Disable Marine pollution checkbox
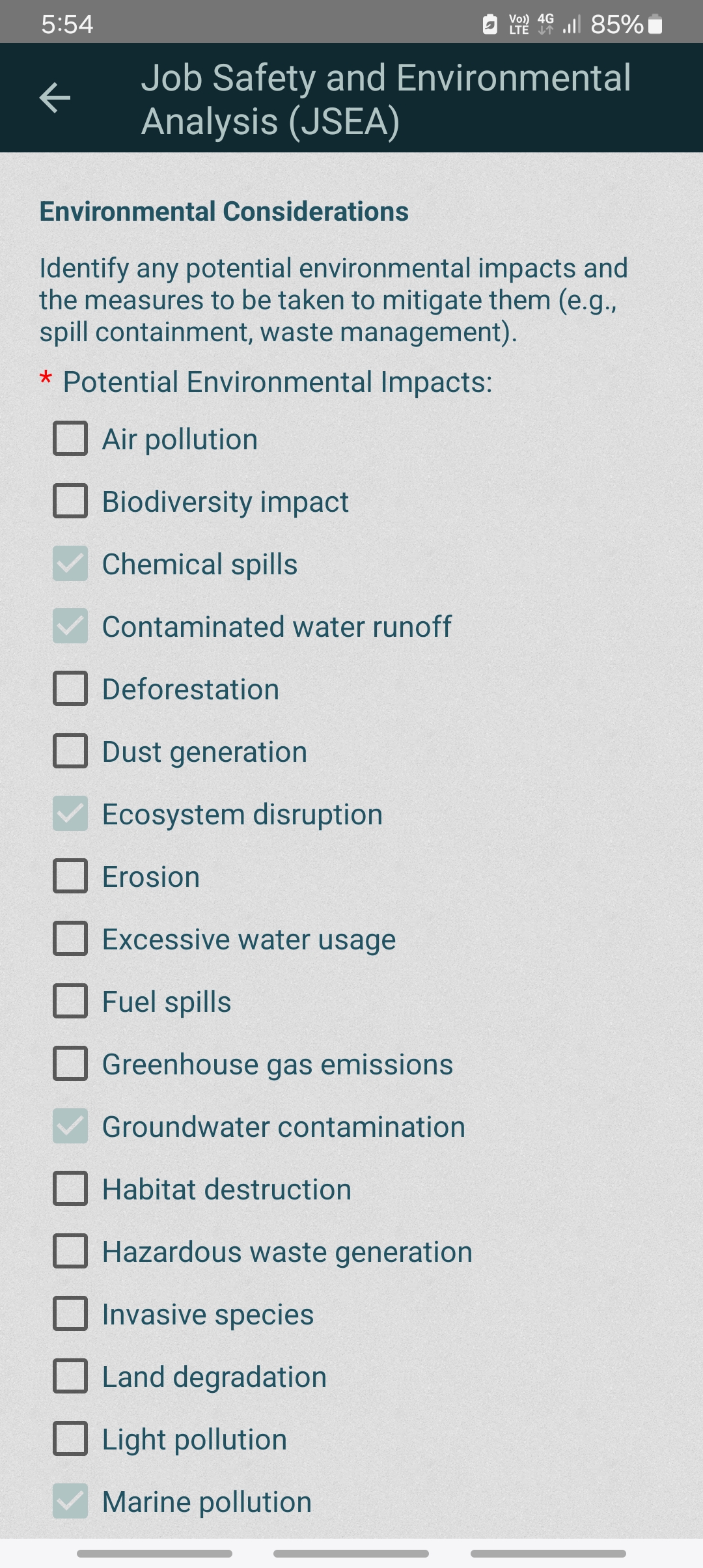 point(70,1501)
